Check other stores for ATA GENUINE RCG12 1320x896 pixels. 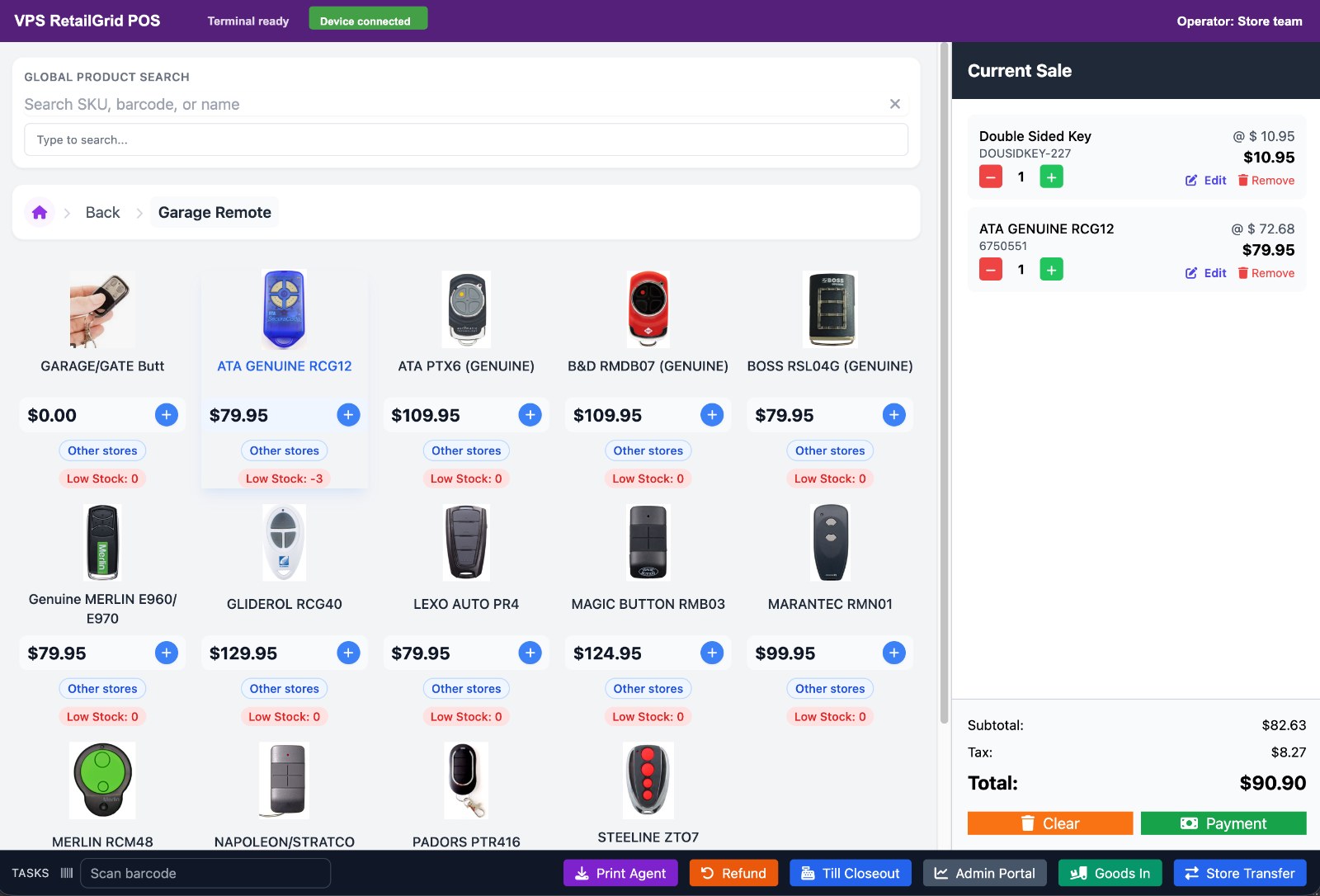pos(285,450)
